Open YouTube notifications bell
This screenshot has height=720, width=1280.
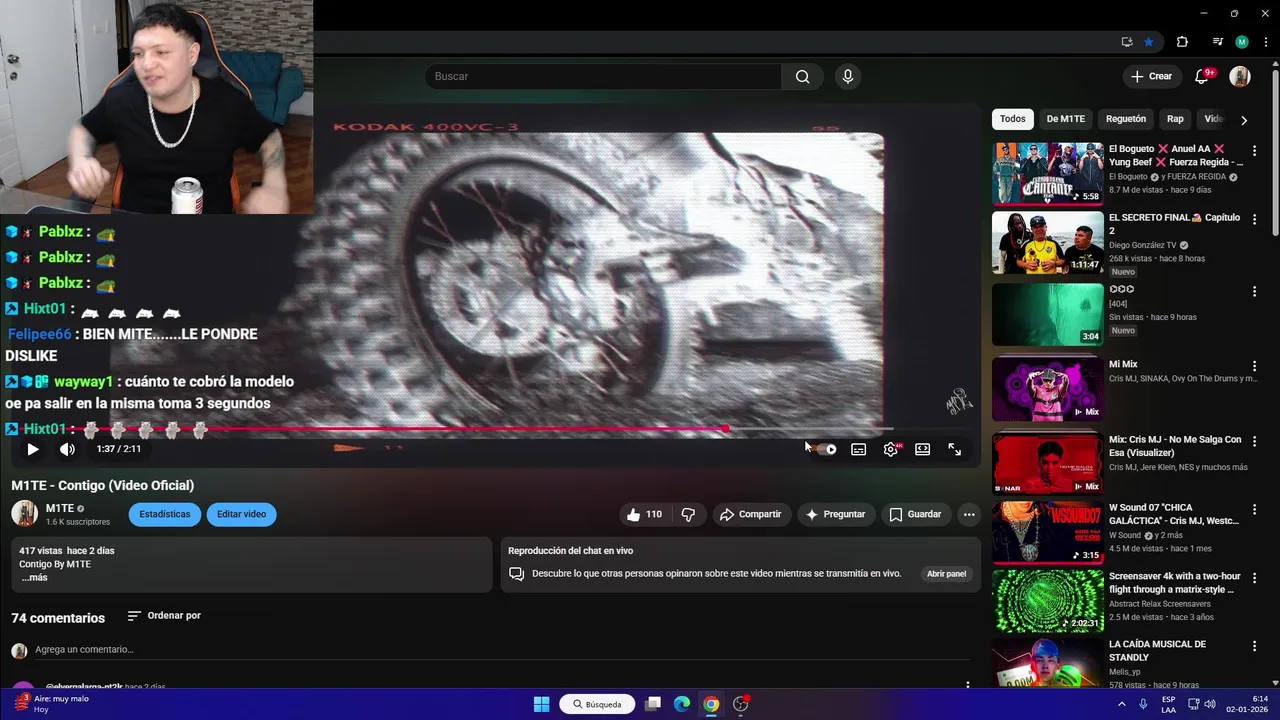[1202, 77]
